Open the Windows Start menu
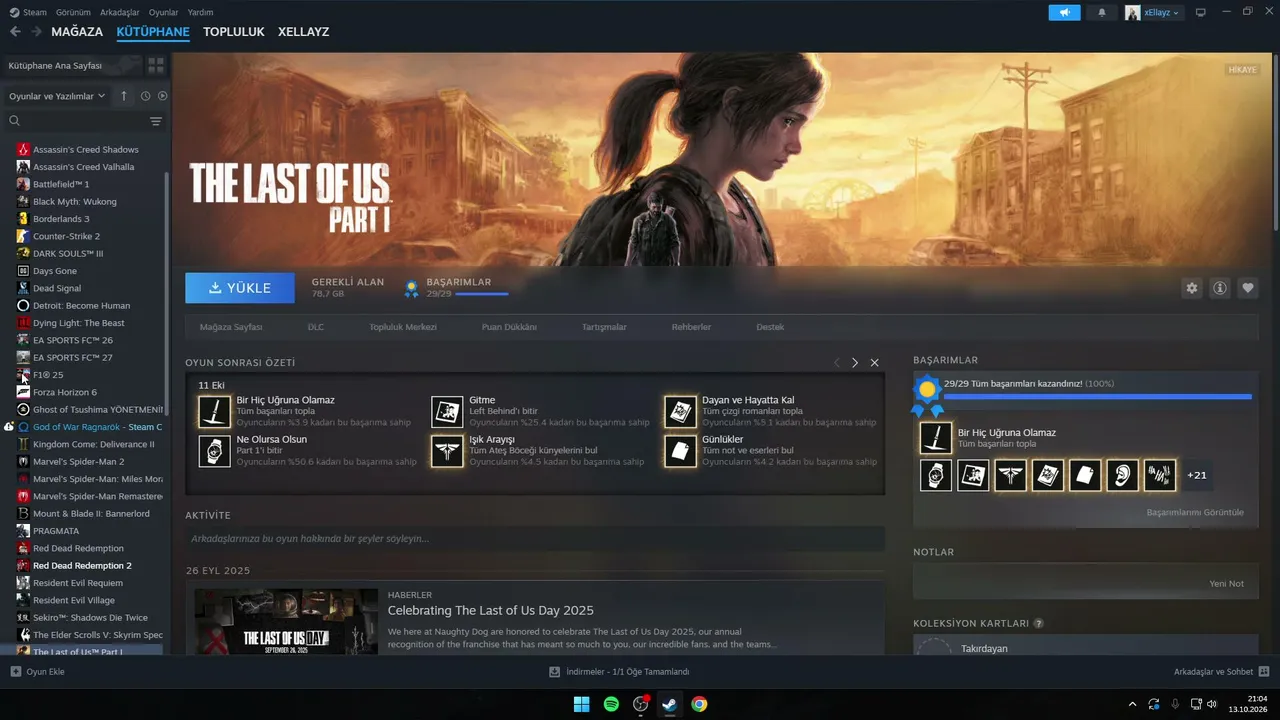The width and height of the screenshot is (1280, 720). [581, 704]
